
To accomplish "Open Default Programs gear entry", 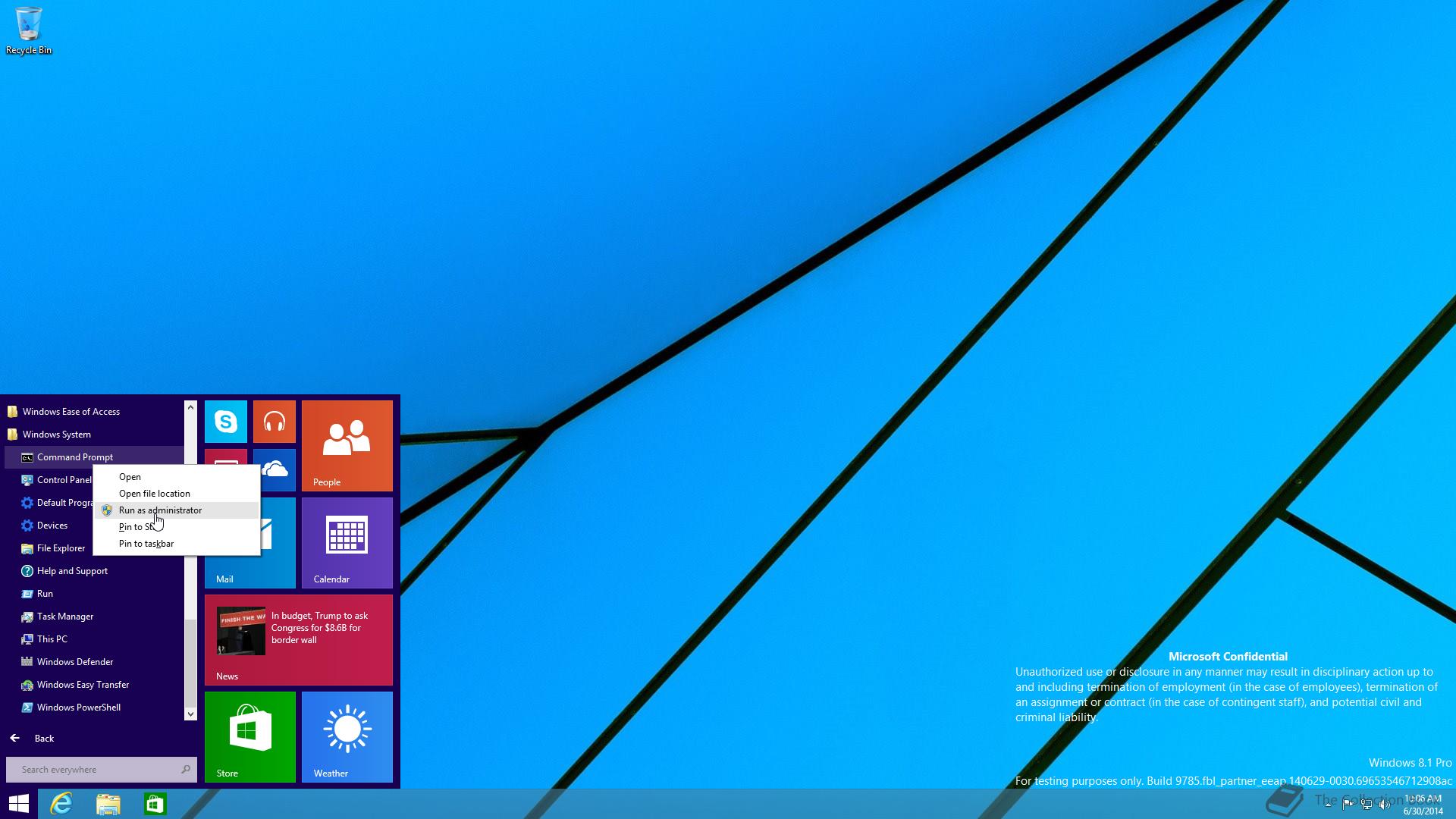I will point(56,503).
